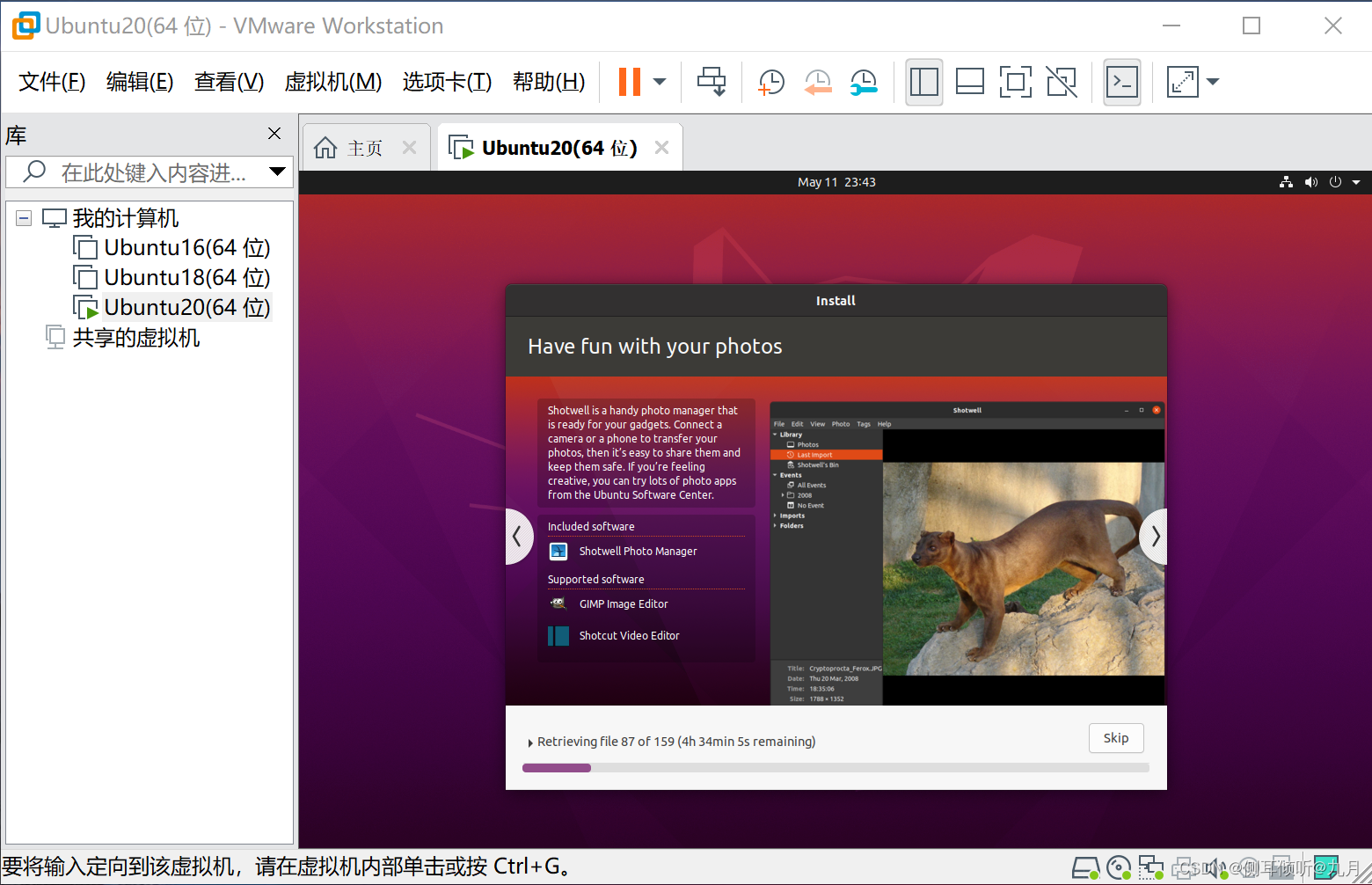Expand the Retrieving file details triangle
Screen dimensions: 1372x885
click(x=530, y=742)
